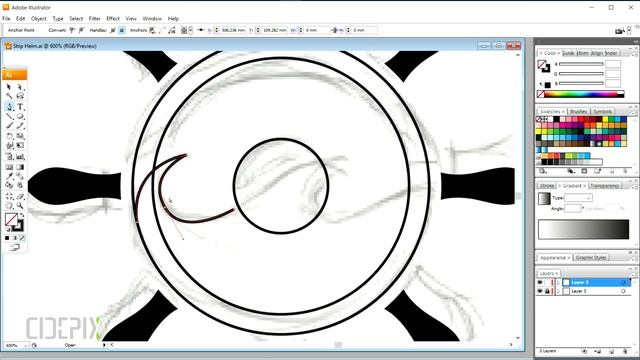This screenshot has height=360, width=640.
Task: Select the Mesh tool
Action: pos(9,167)
